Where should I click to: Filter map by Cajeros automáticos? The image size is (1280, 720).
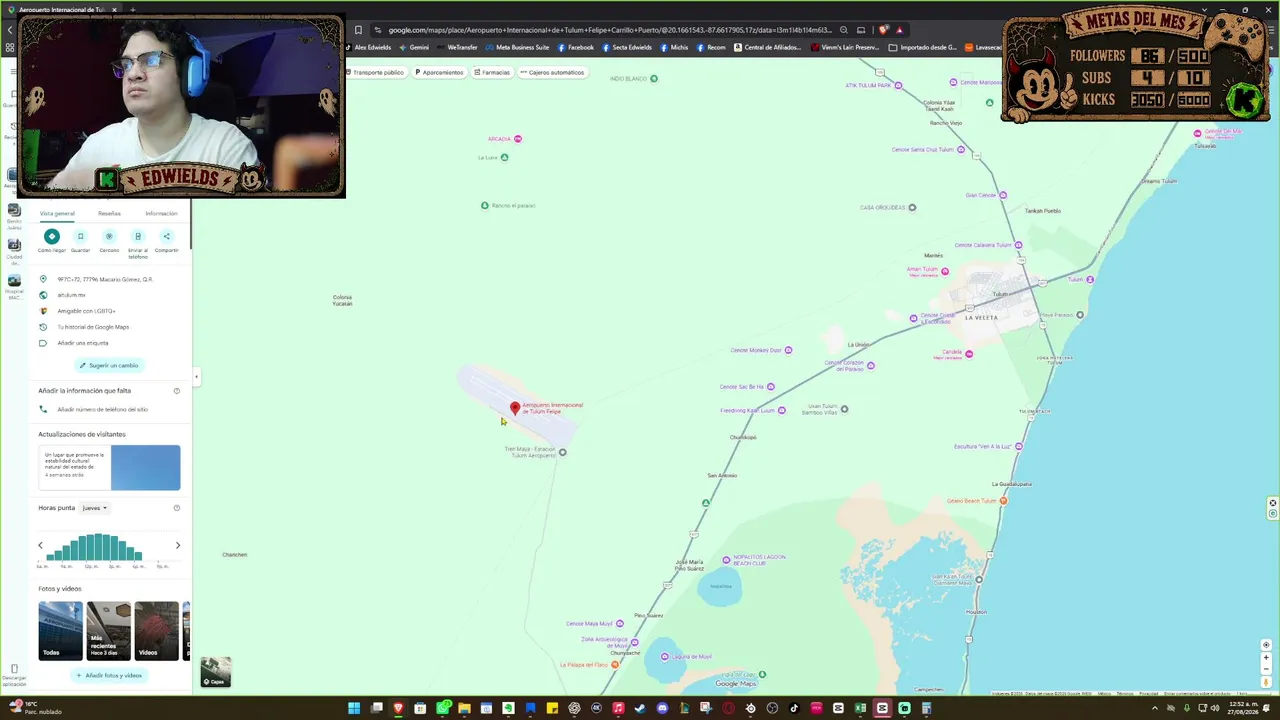pos(552,72)
